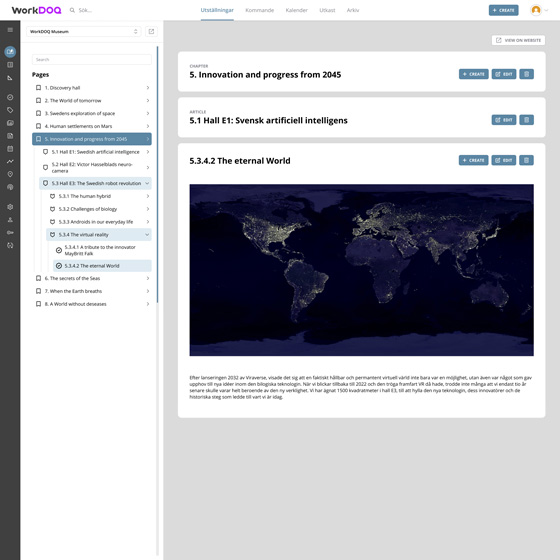Open the tags sidebar icon
Viewport: 560px width, 560px height.
coord(10,110)
